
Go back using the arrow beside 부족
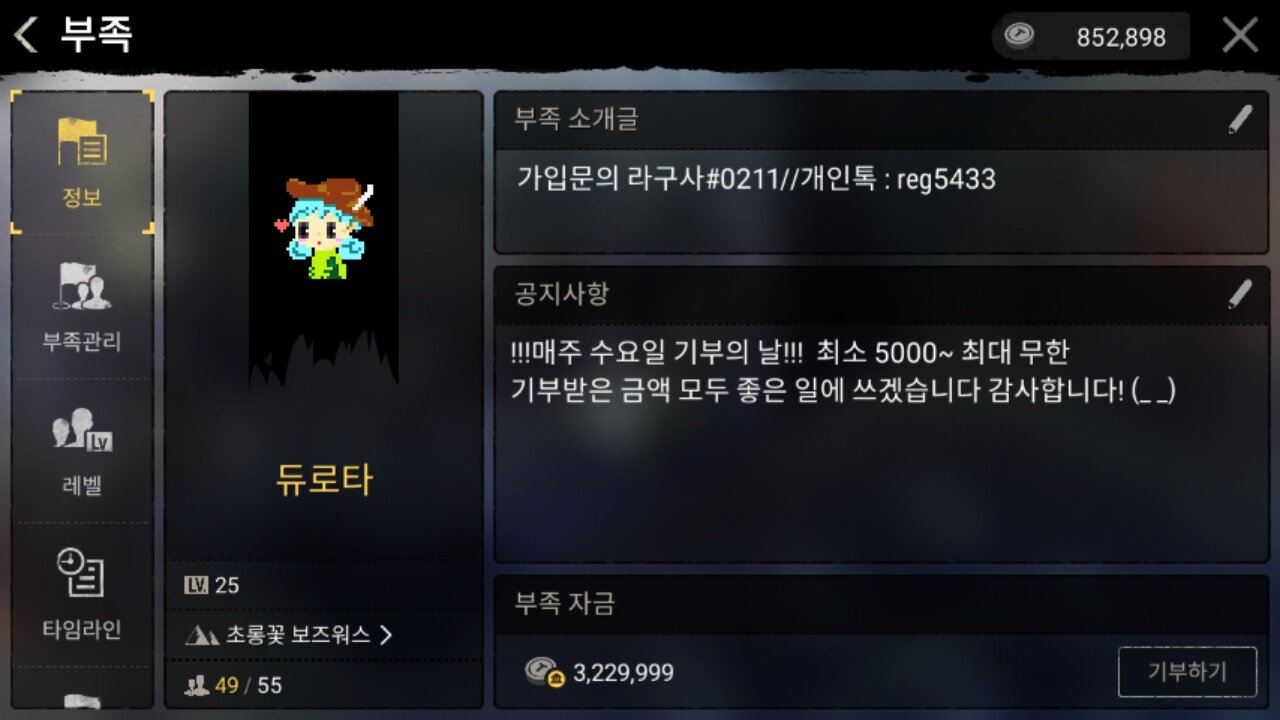tap(25, 35)
